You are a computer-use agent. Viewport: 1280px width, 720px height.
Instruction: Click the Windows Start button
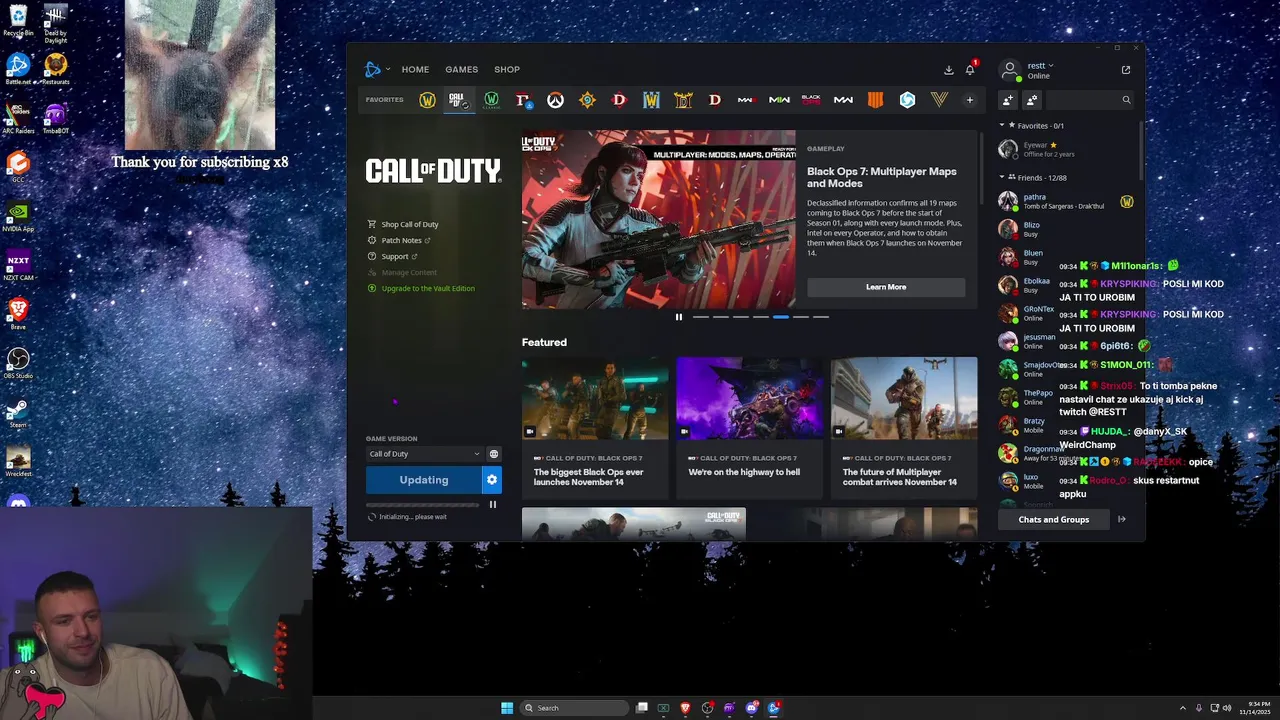pos(507,708)
